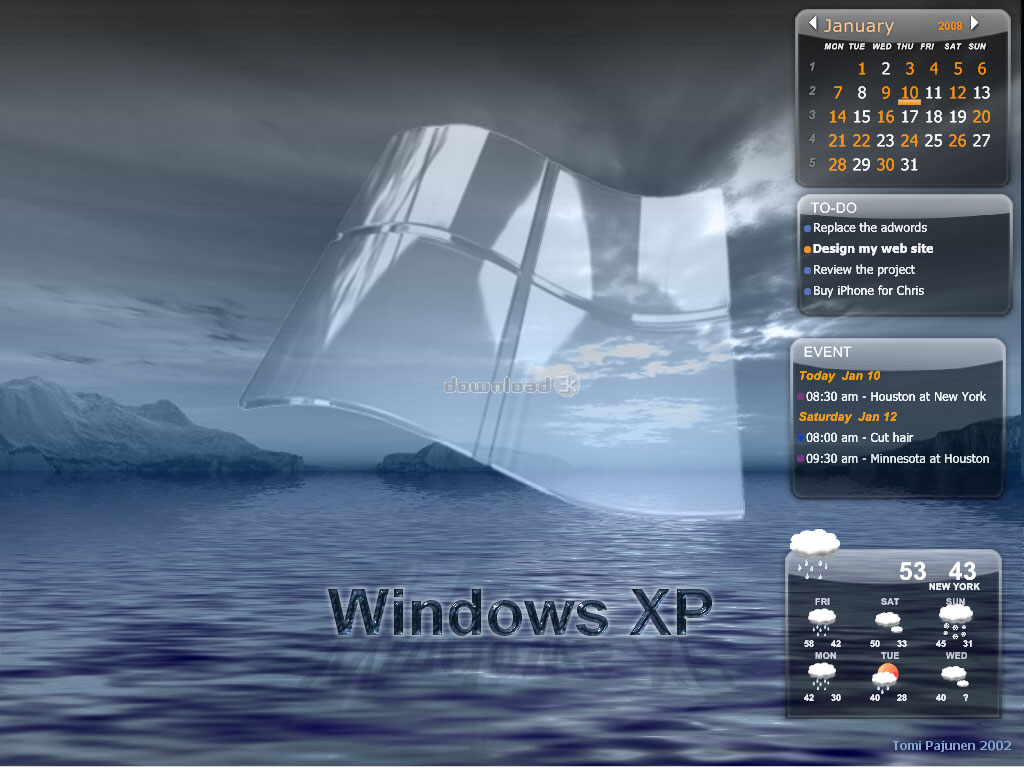Click the marker beside Minnesota at Houston event

pos(801,458)
